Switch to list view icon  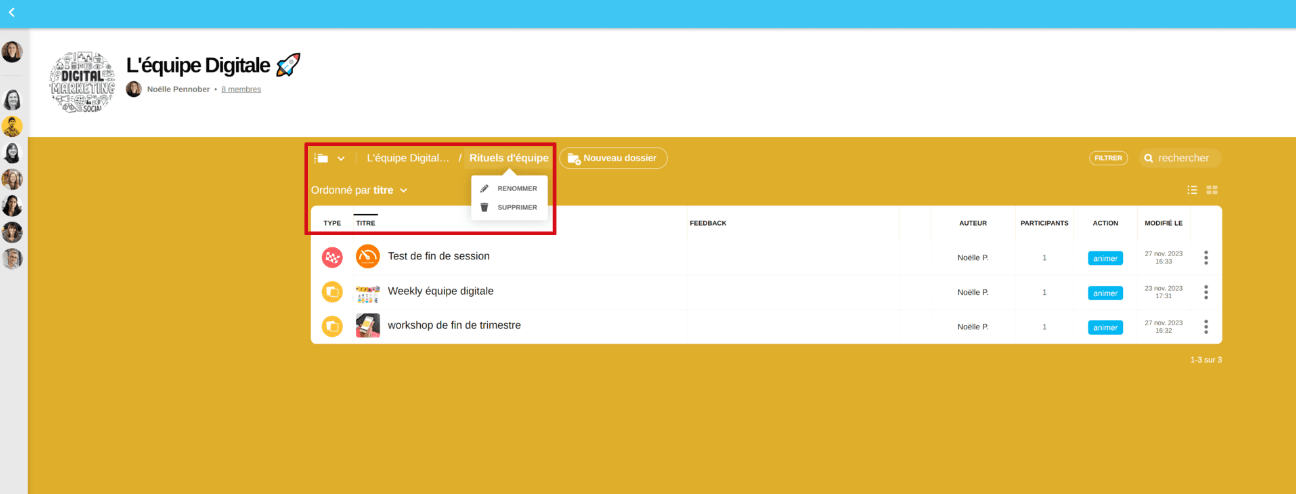click(1192, 190)
